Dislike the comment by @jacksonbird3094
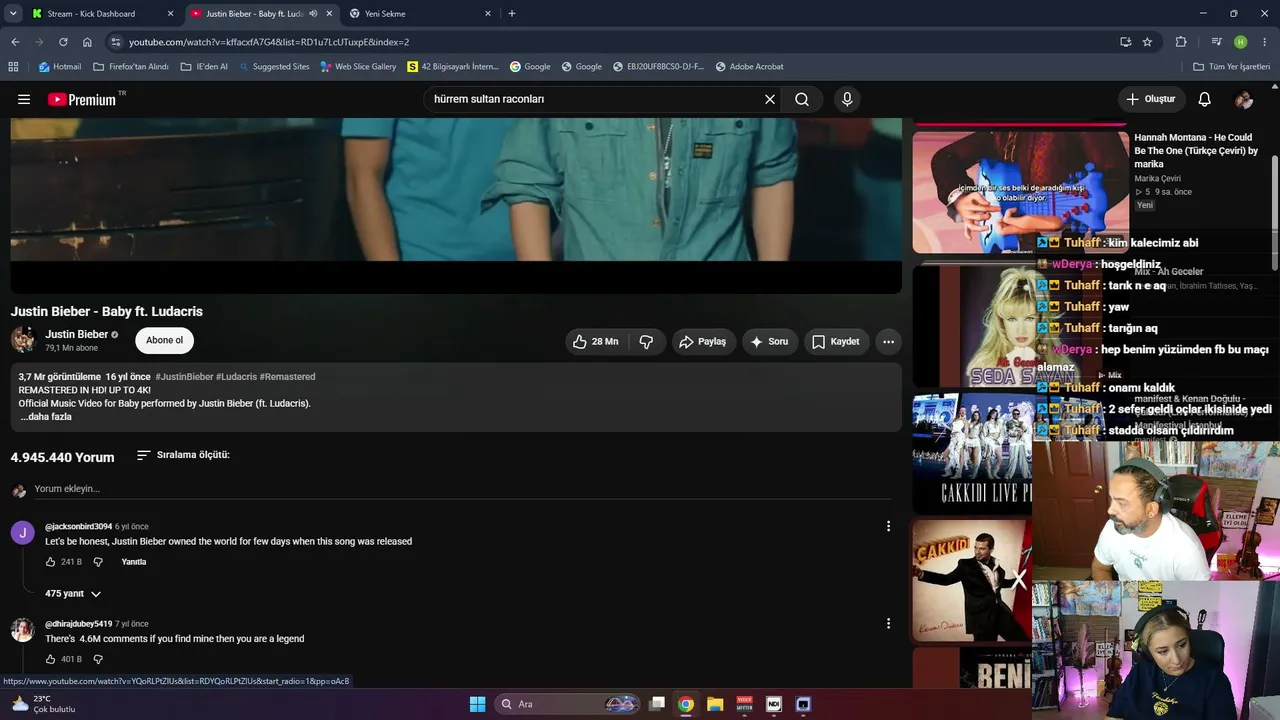Screen dimensions: 1280x720 [98, 562]
